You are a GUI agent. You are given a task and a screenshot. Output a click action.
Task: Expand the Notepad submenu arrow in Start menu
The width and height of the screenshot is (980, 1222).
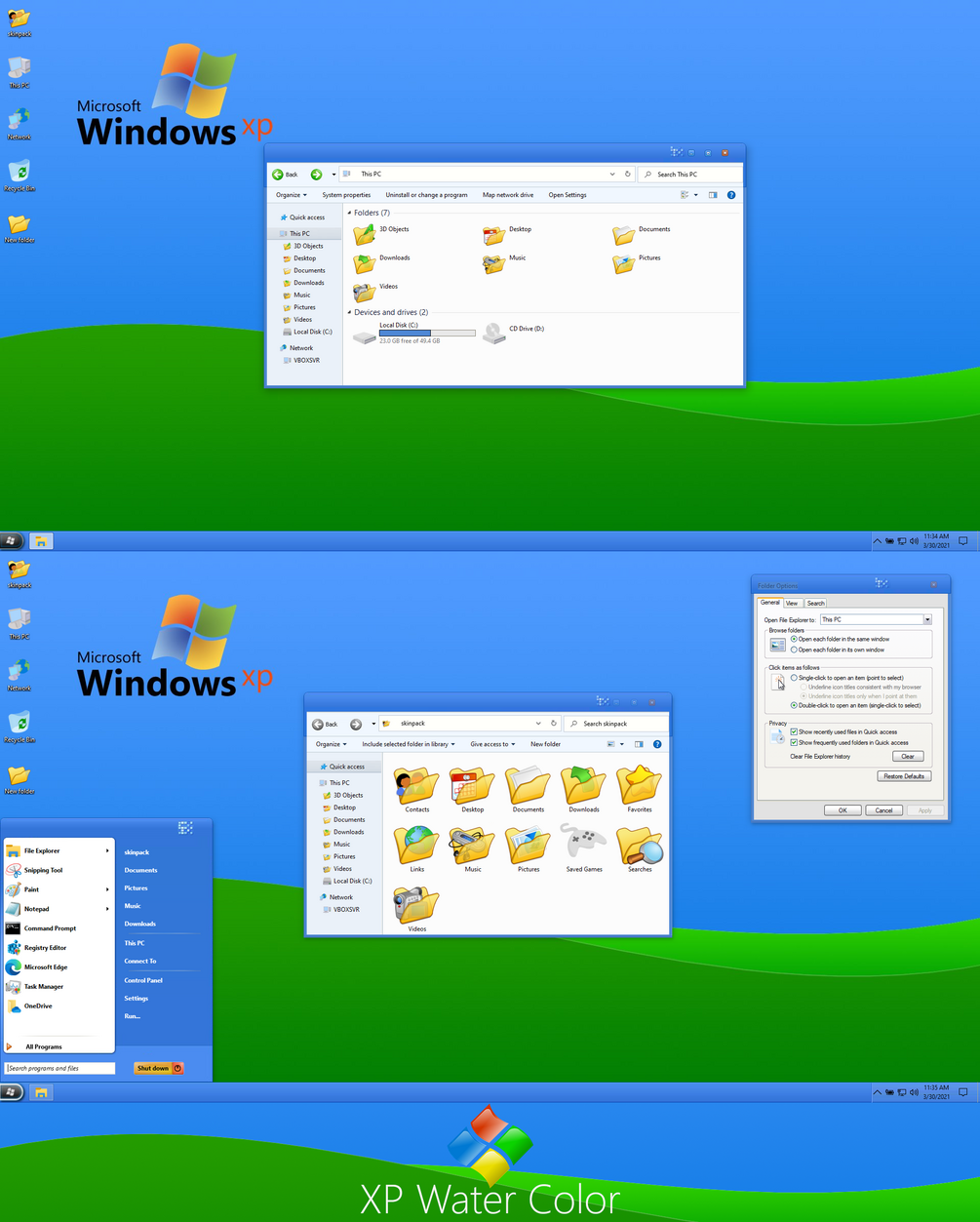(x=107, y=909)
